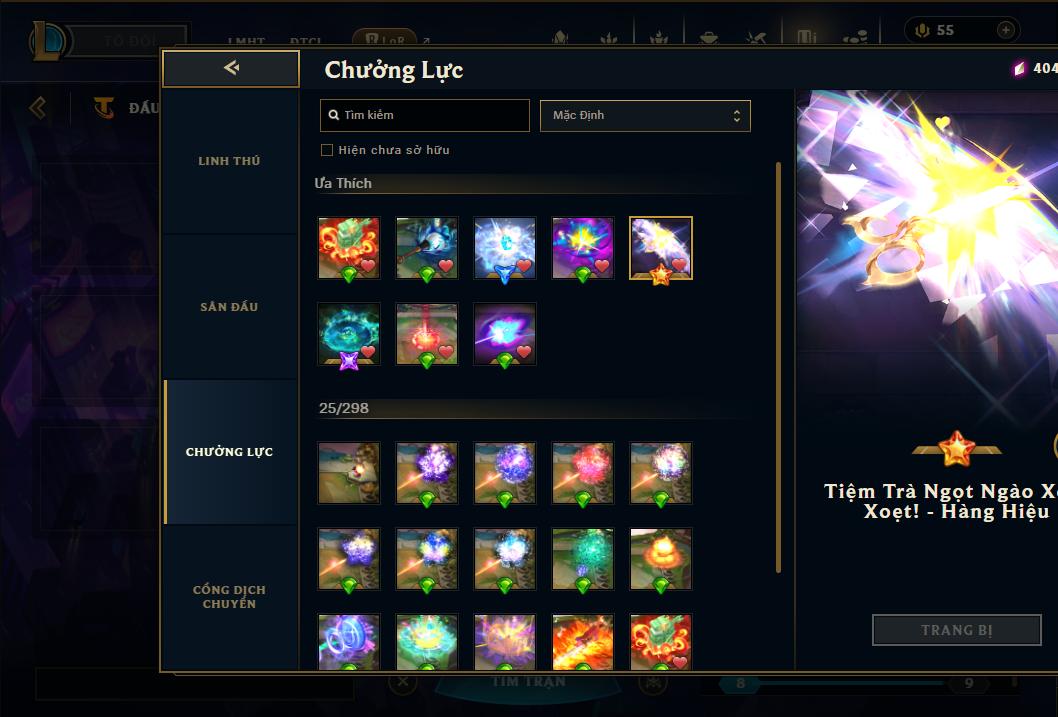1058x717 pixels.
Task: Toggle heart on the blue crystal boom
Action: [x=524, y=266]
